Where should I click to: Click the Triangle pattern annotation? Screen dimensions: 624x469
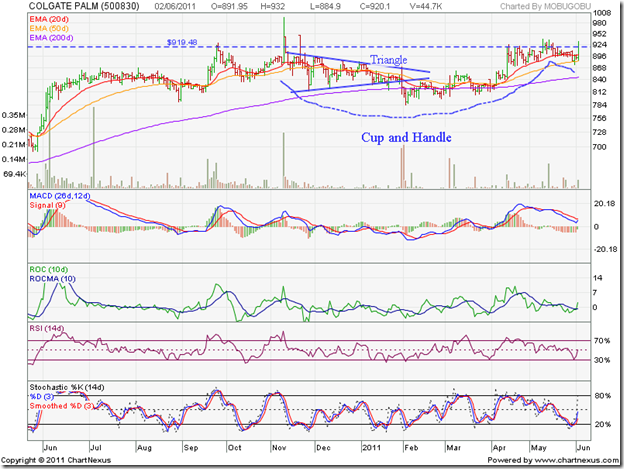pos(389,60)
